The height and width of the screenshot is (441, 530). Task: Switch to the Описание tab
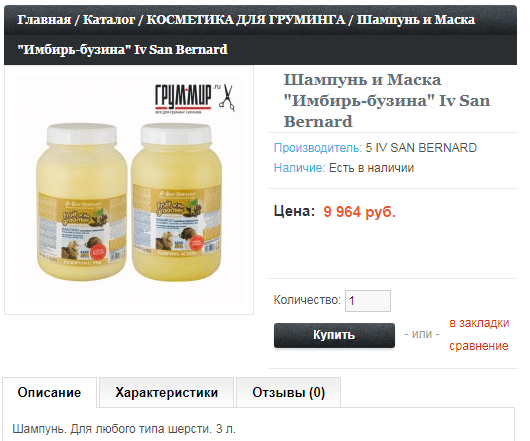[50, 393]
